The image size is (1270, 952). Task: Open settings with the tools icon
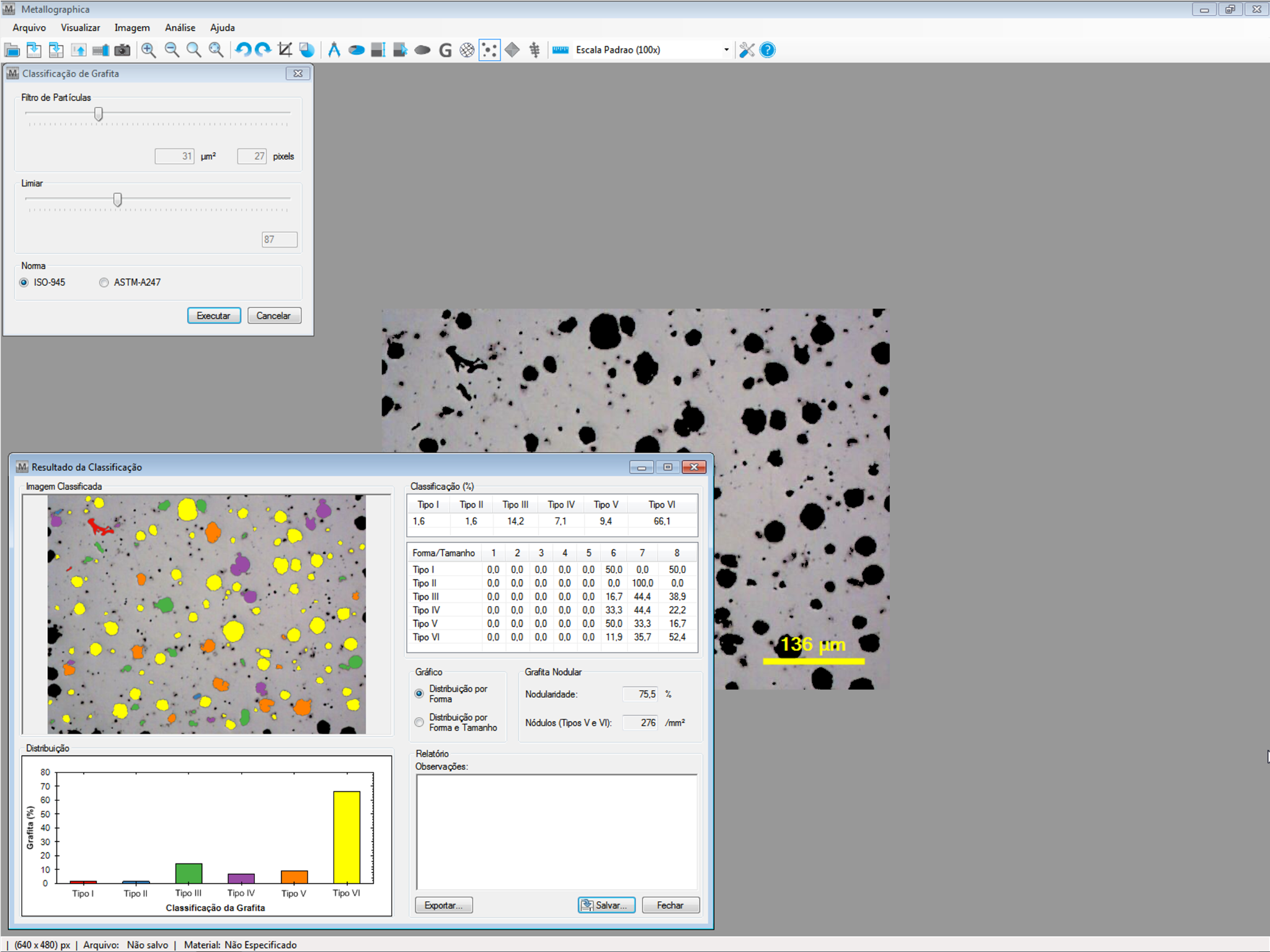point(747,50)
